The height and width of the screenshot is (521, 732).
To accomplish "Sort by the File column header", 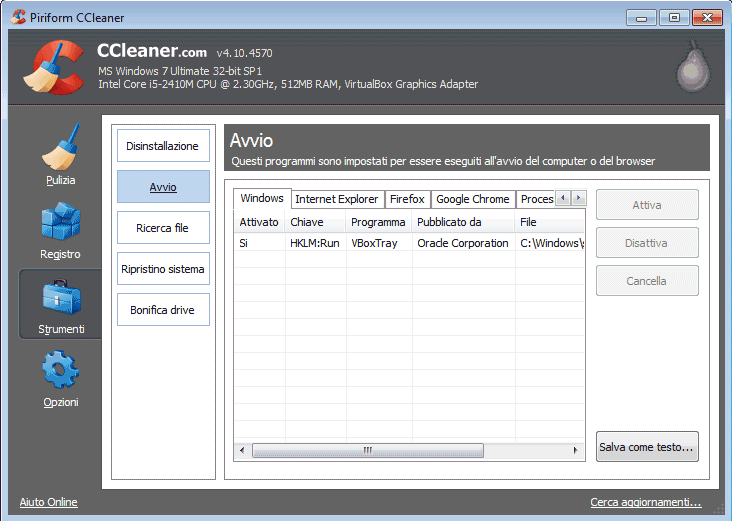I will [549, 222].
